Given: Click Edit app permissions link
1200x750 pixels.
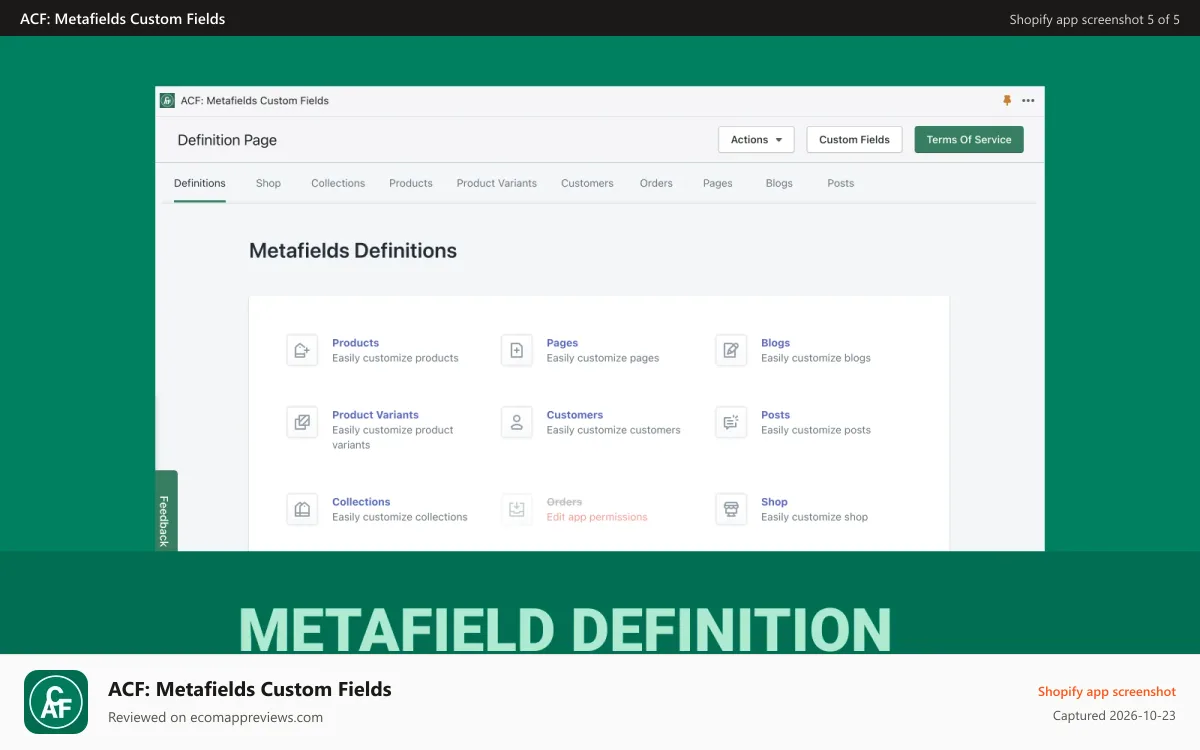Looking at the screenshot, I should [597, 517].
